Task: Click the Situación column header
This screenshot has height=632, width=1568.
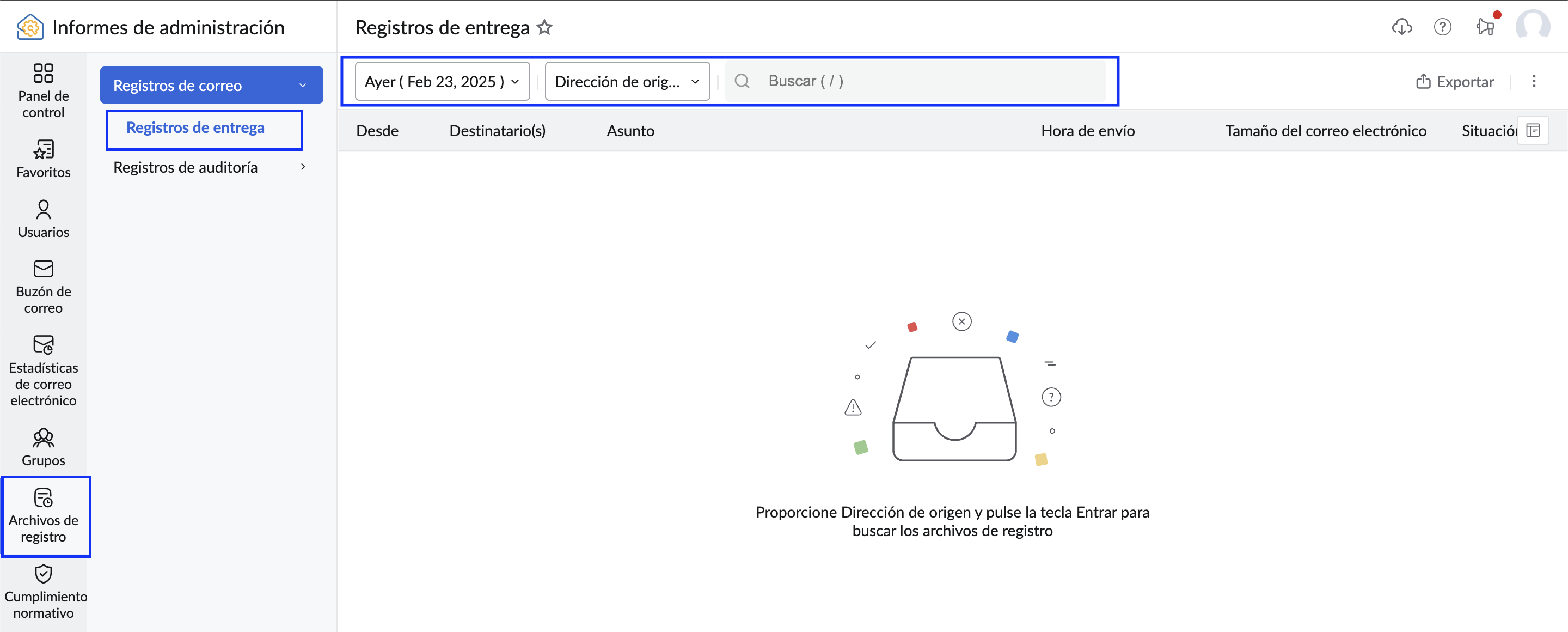Action: click(1489, 131)
